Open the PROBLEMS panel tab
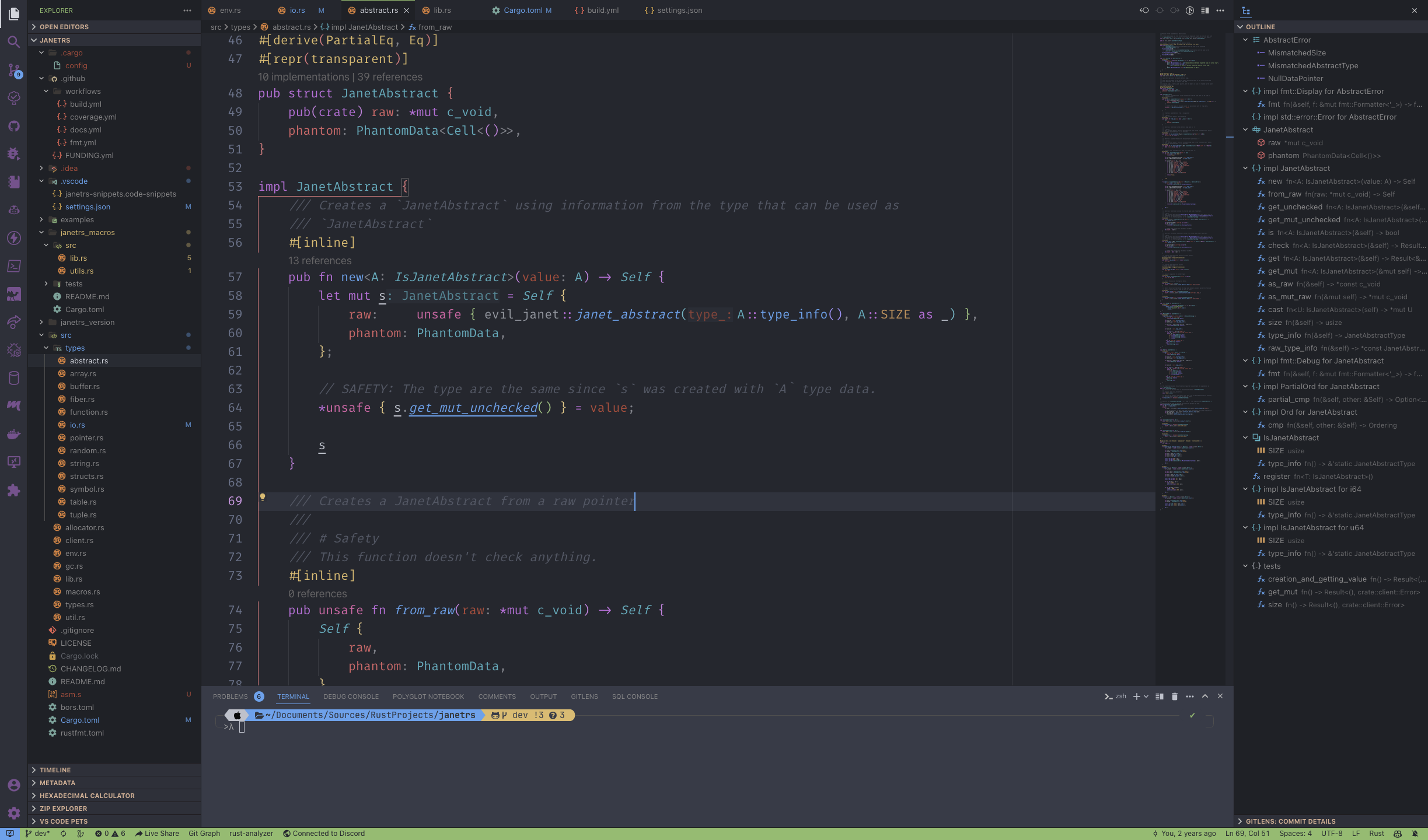The height and width of the screenshot is (840, 1428). 231,696
